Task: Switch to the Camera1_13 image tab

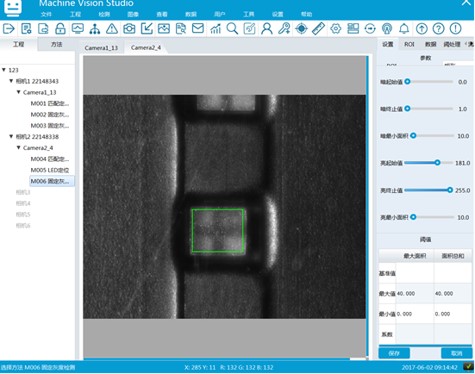Action: (x=101, y=48)
